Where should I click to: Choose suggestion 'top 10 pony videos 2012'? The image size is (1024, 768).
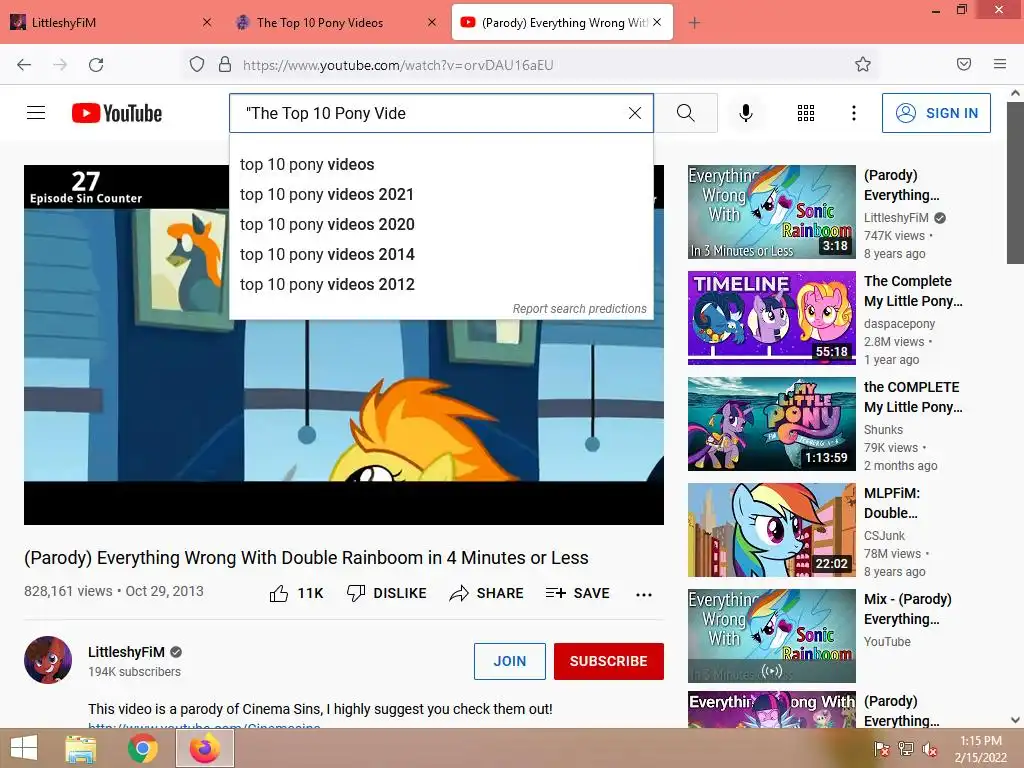441,285
